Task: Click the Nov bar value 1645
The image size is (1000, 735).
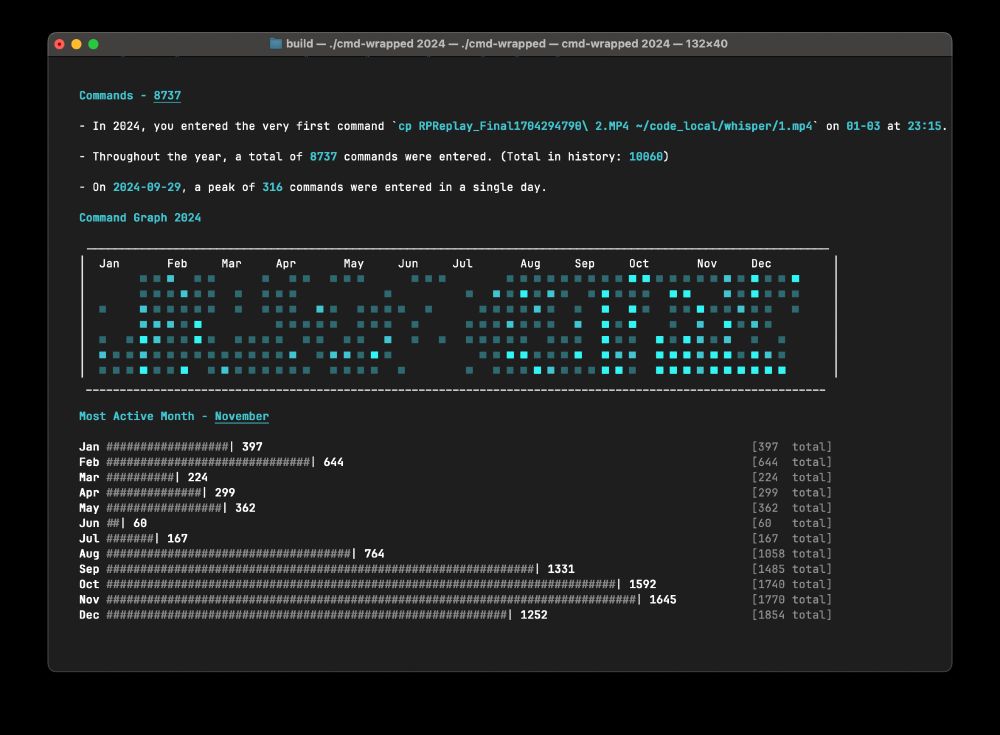Action: coord(663,600)
